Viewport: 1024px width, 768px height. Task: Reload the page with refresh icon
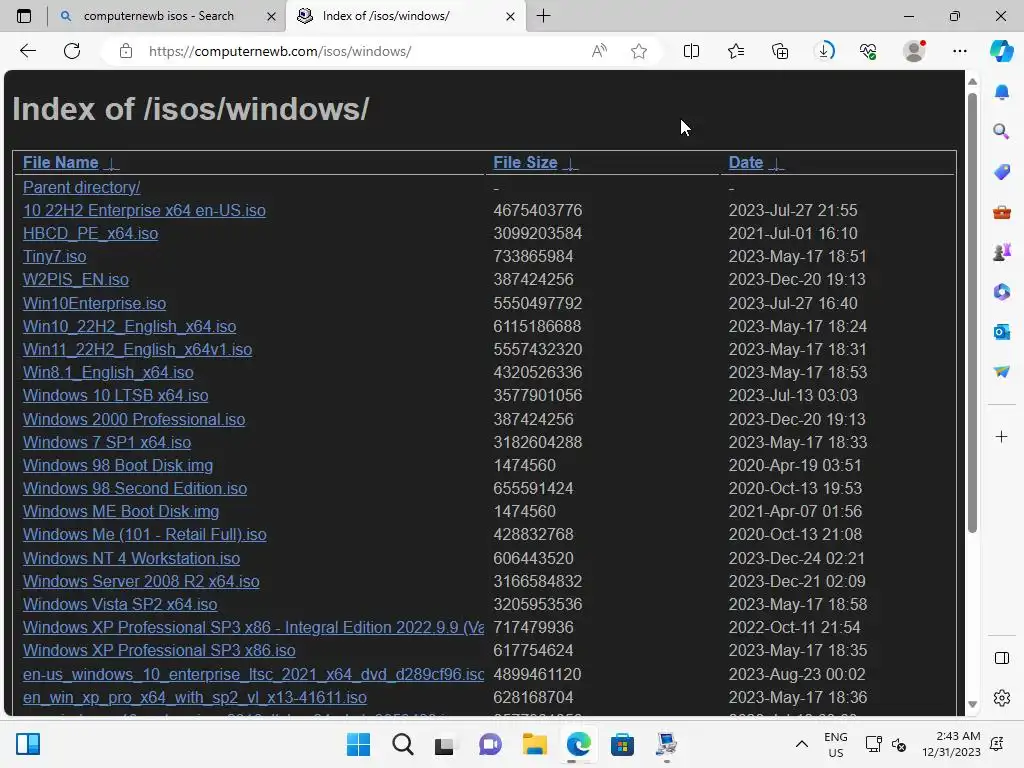(x=72, y=51)
